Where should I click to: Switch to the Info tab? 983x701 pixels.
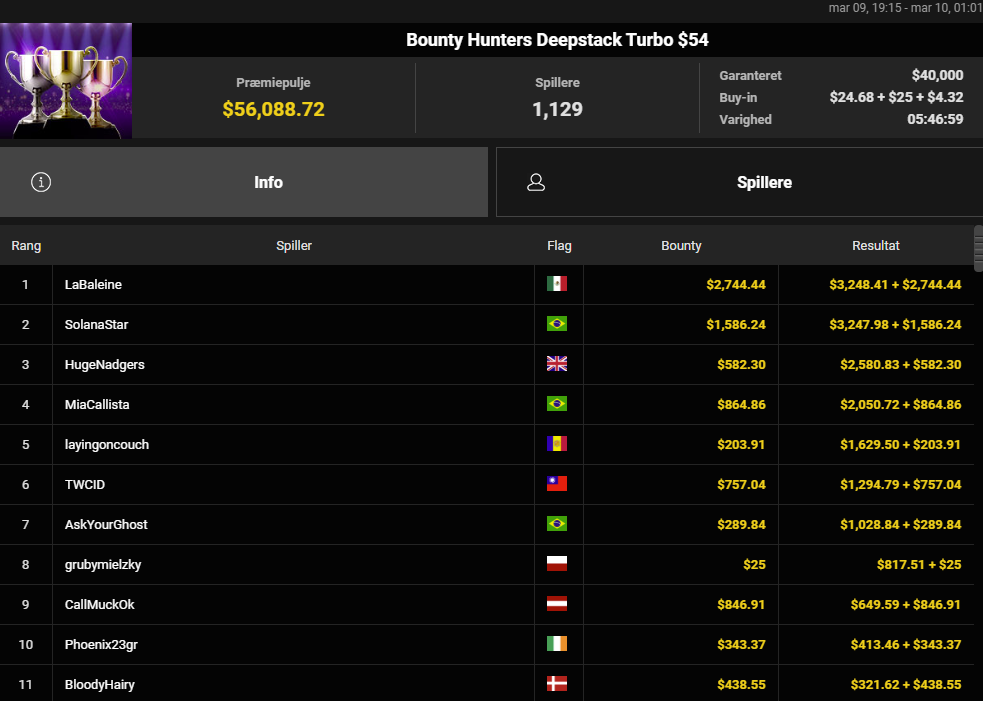[x=268, y=182]
